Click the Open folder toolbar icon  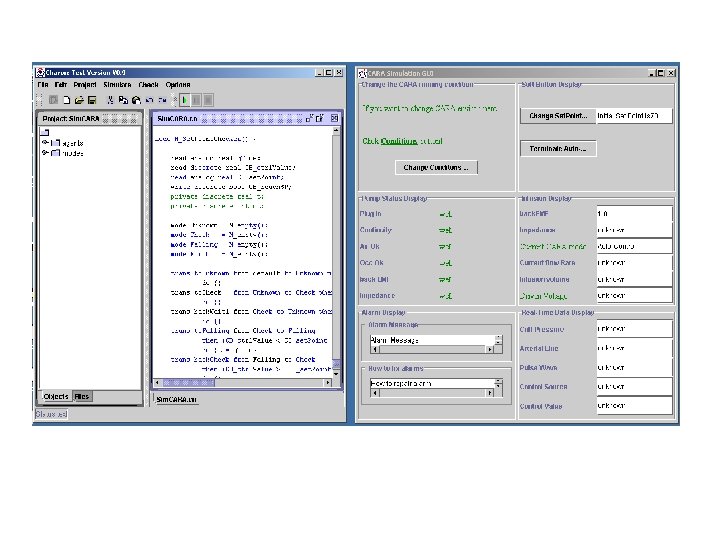click(79, 100)
